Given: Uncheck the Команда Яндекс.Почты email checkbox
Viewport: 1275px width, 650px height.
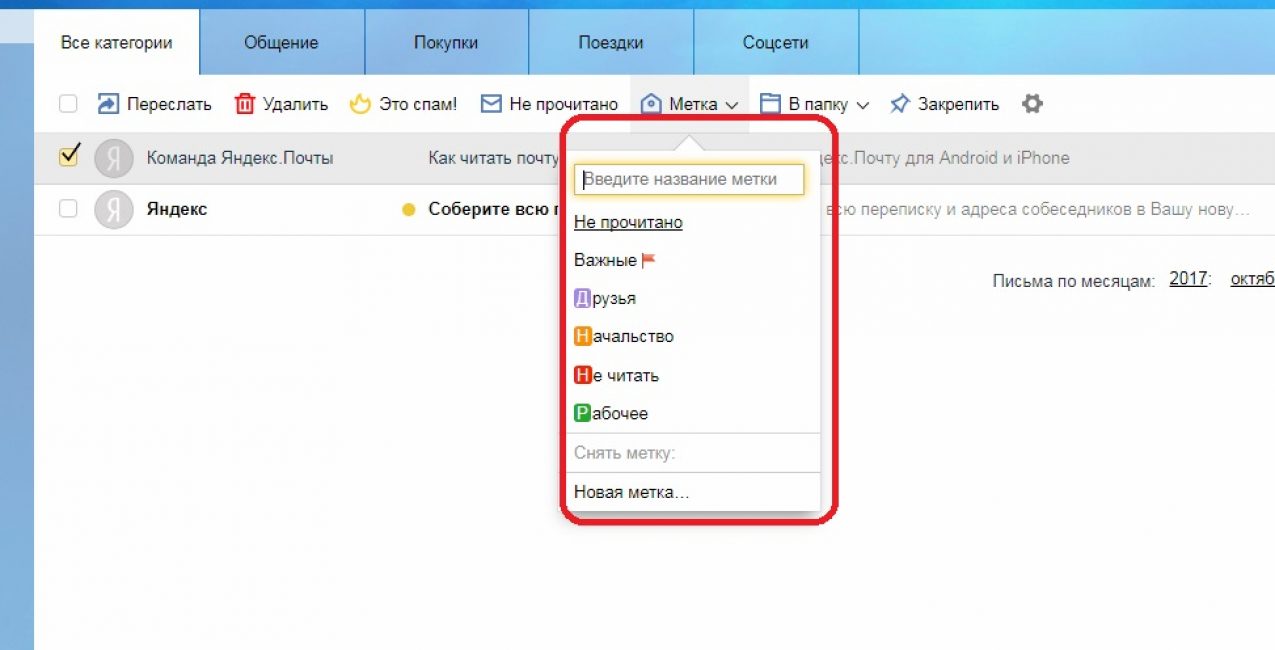Looking at the screenshot, I should pos(68,157).
